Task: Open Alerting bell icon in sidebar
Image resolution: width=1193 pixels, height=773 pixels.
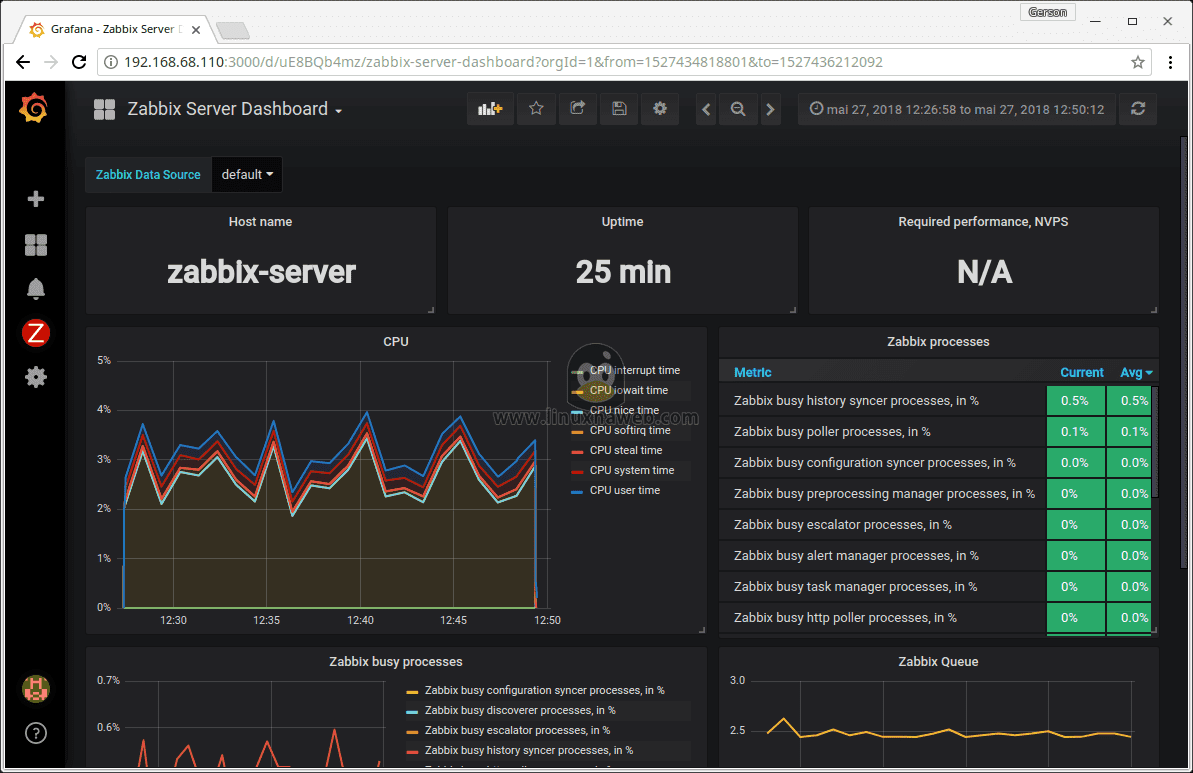Action: click(x=36, y=289)
